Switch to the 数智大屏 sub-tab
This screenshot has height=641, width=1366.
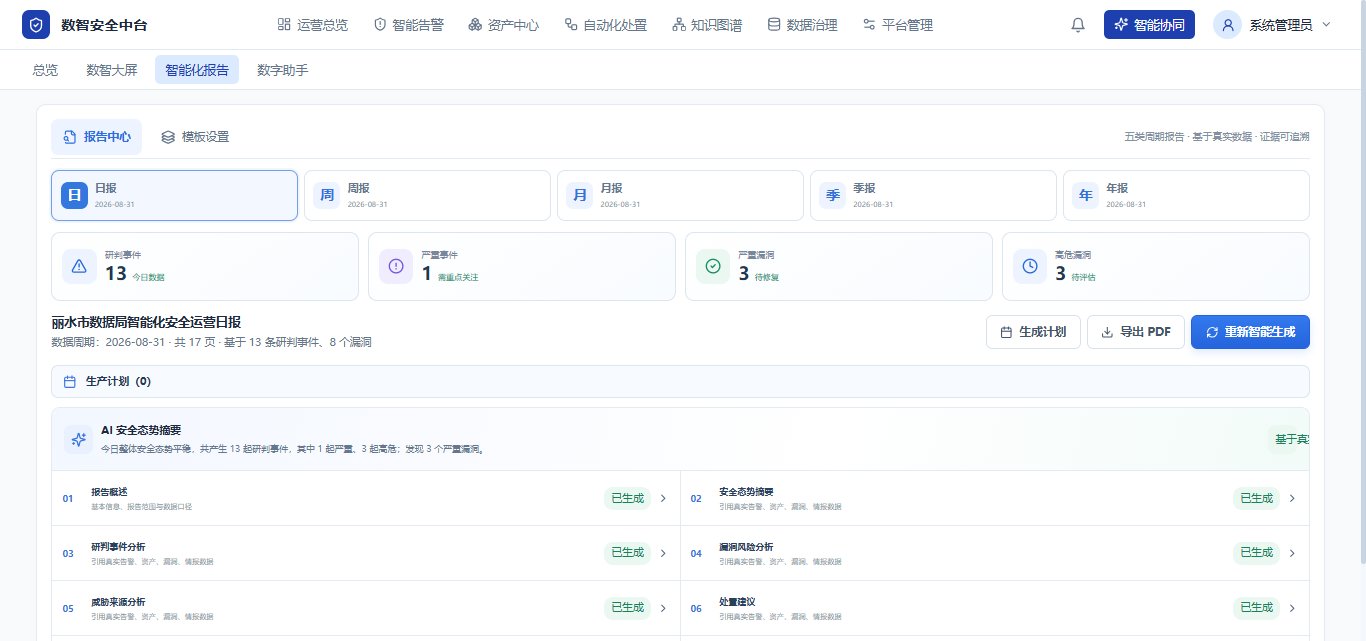[x=112, y=70]
